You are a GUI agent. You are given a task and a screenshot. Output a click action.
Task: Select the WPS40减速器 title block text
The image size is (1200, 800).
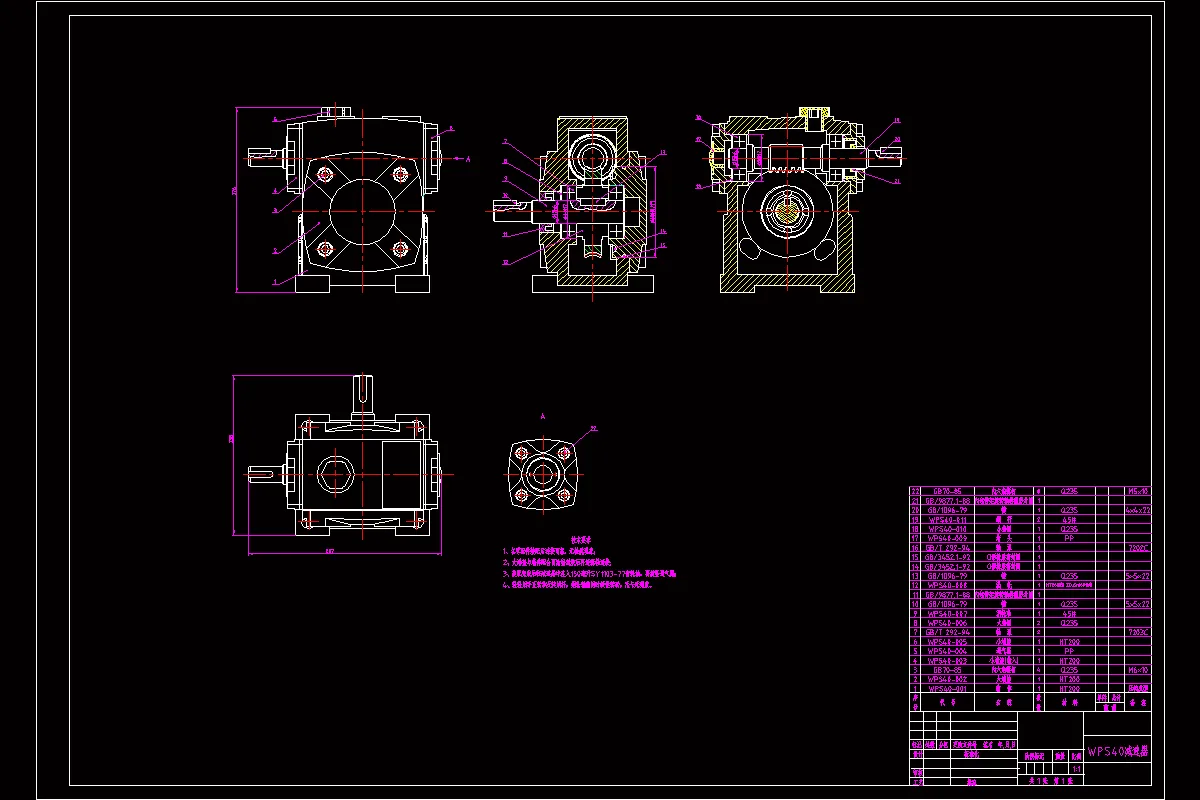pos(1120,751)
